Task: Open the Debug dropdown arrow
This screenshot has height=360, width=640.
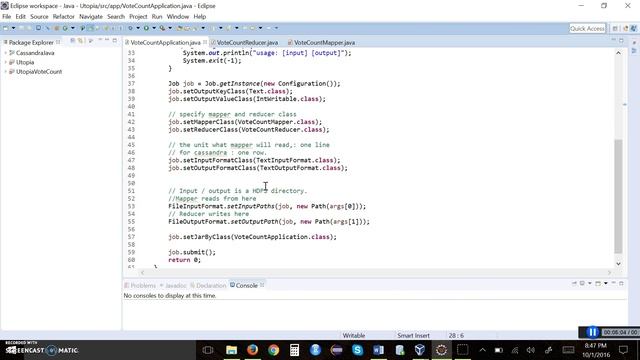Action: (138, 28)
